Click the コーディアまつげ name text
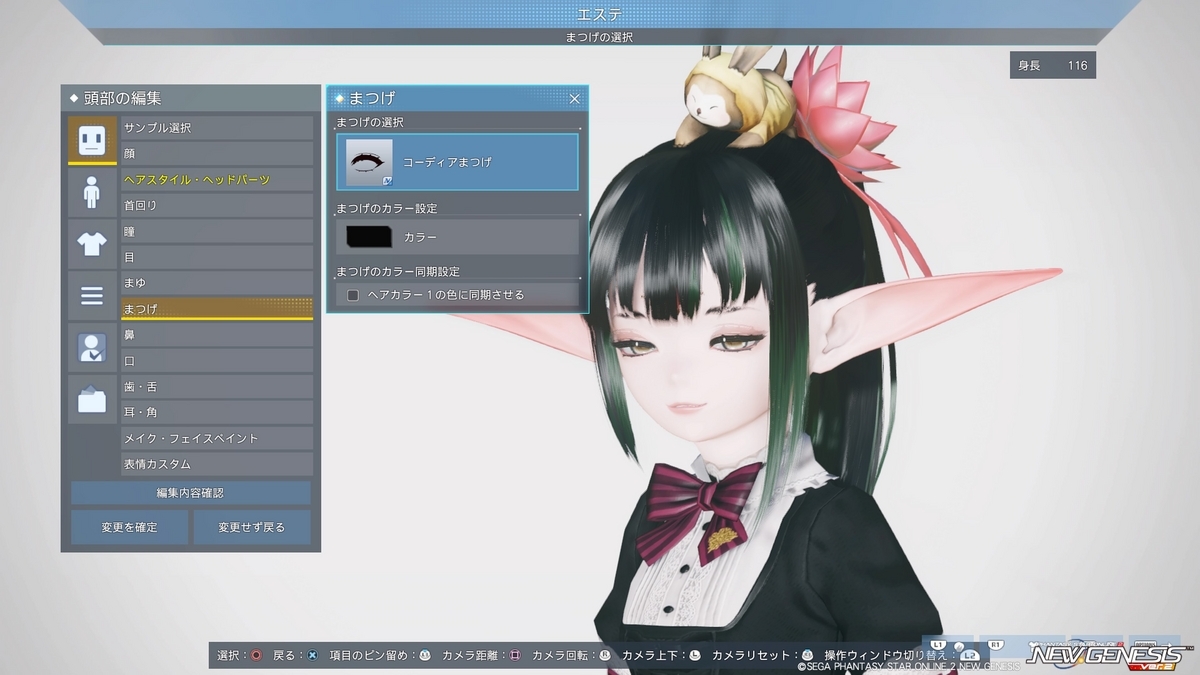This screenshot has width=1200, height=675. (447, 162)
